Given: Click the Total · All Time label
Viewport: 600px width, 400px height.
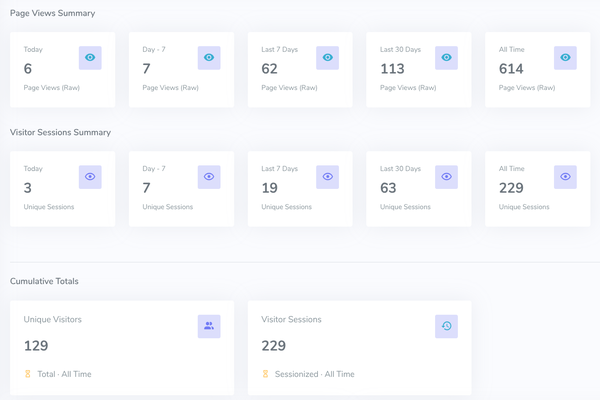Looking at the screenshot, I should coord(64,374).
